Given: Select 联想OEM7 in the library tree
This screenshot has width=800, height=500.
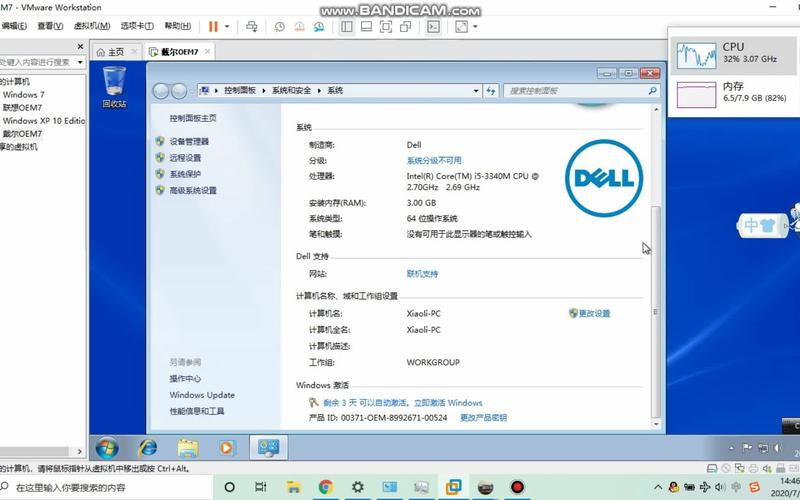Looking at the screenshot, I should [x=22, y=108].
